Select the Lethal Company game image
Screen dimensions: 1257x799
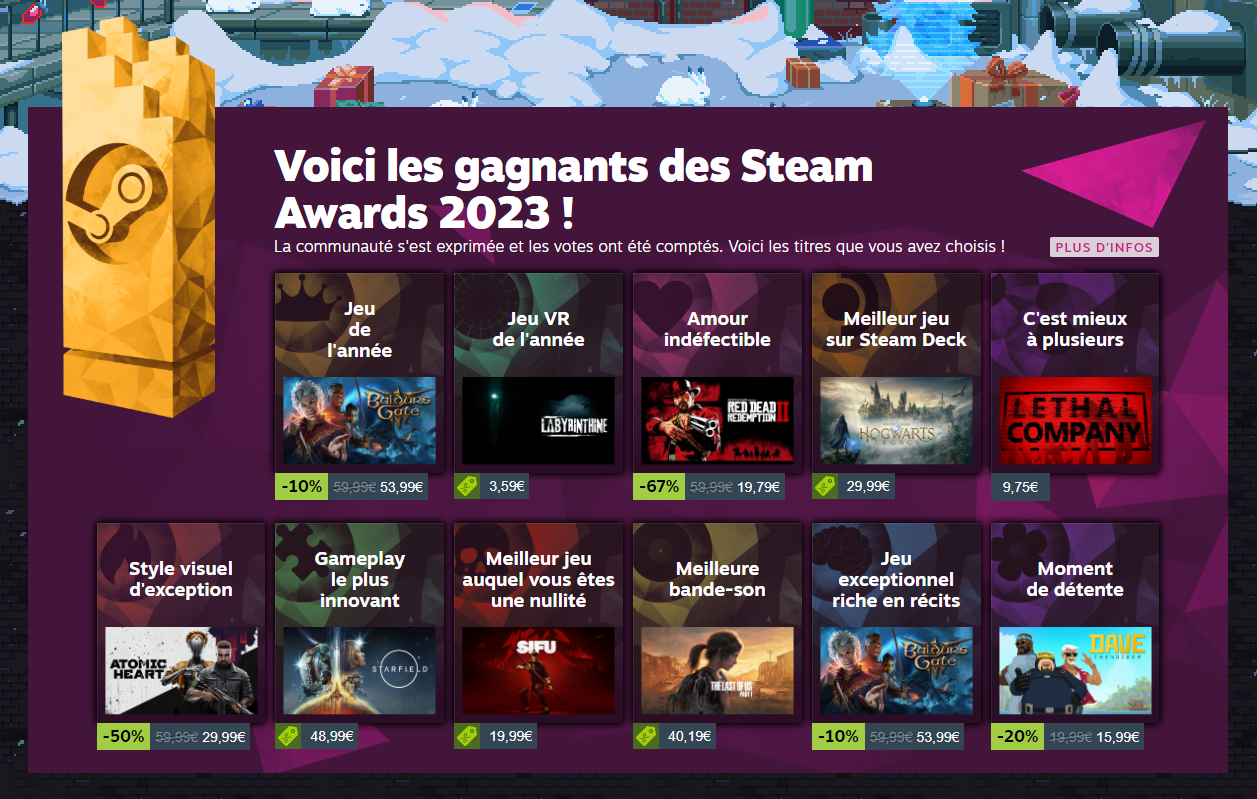point(1075,420)
